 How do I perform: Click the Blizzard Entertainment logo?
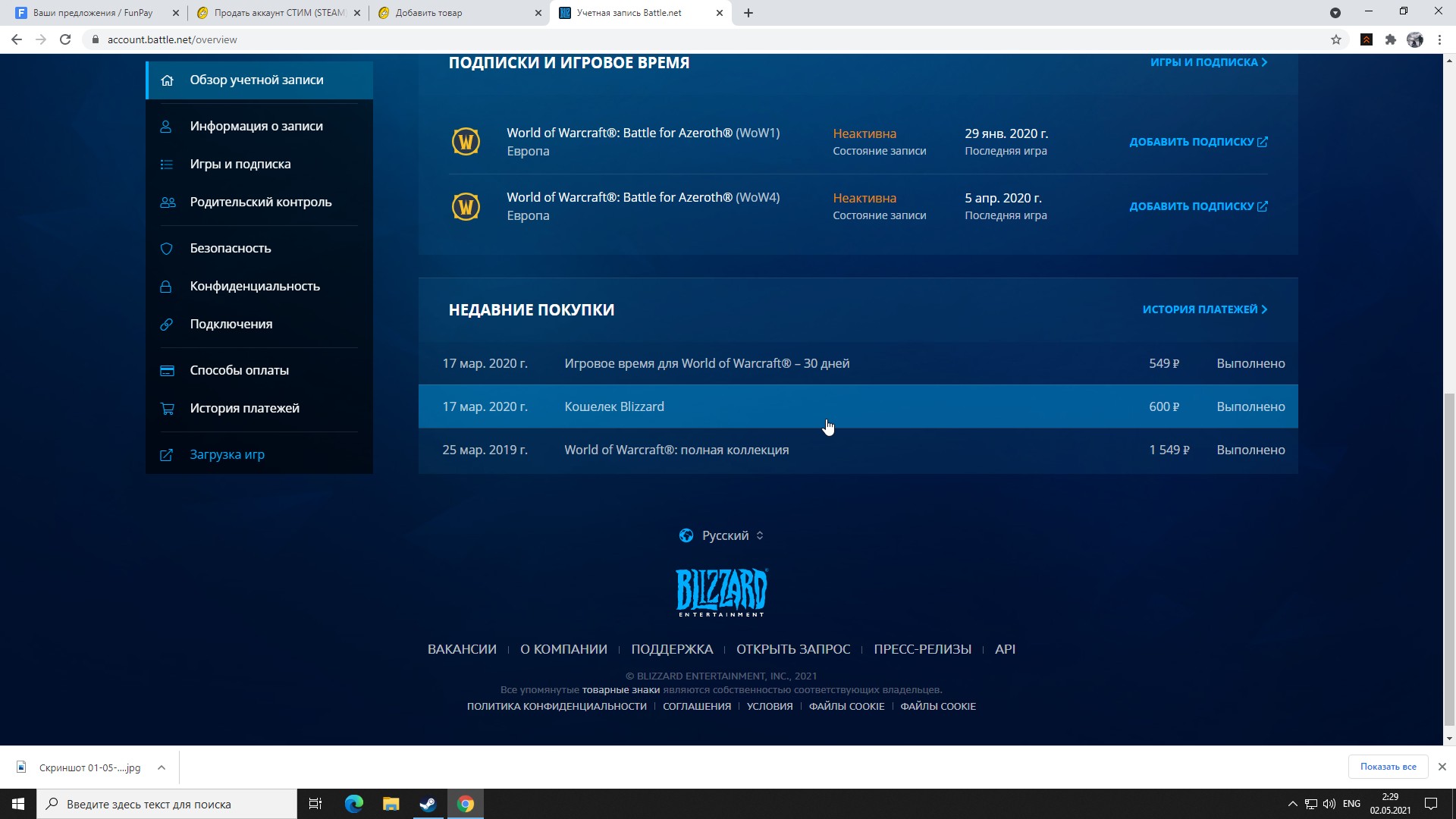[x=721, y=592]
